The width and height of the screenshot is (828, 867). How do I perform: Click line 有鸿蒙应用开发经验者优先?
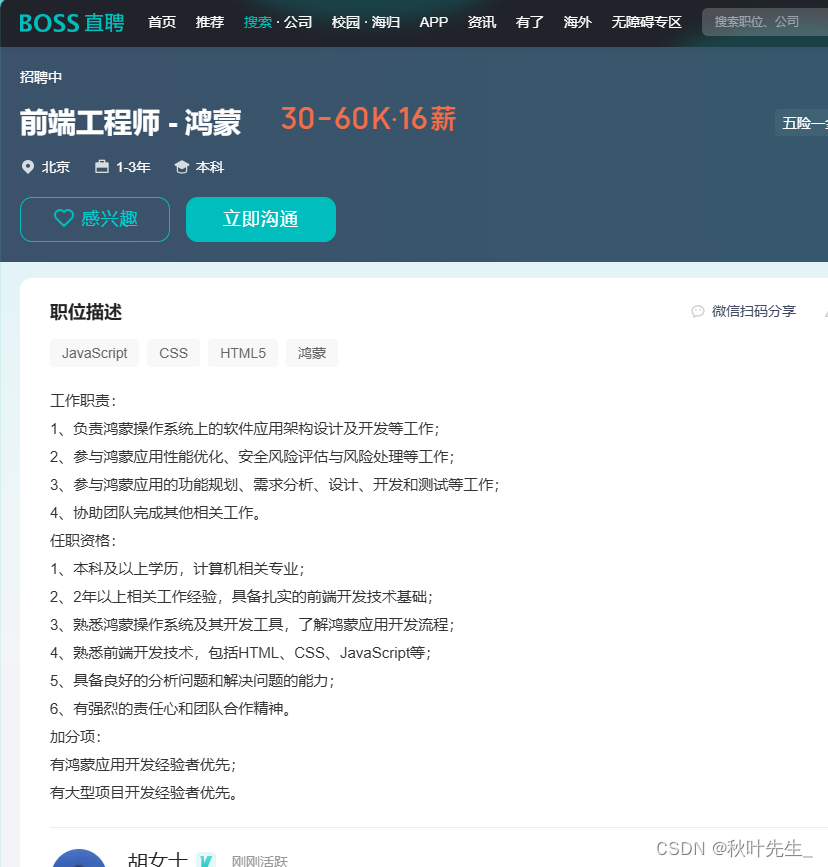pyautogui.click(x=143, y=765)
